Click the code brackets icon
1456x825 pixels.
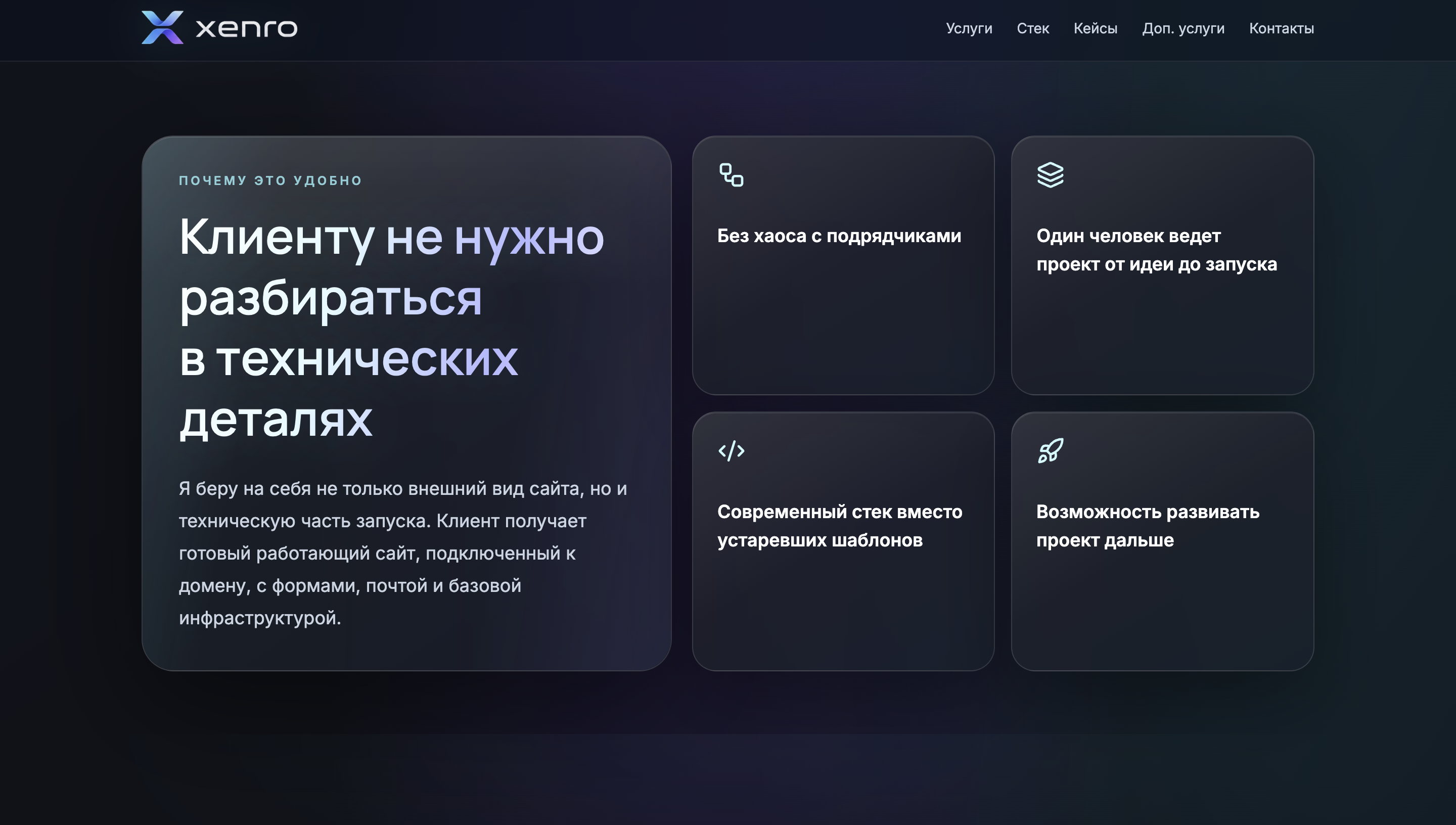pyautogui.click(x=732, y=451)
